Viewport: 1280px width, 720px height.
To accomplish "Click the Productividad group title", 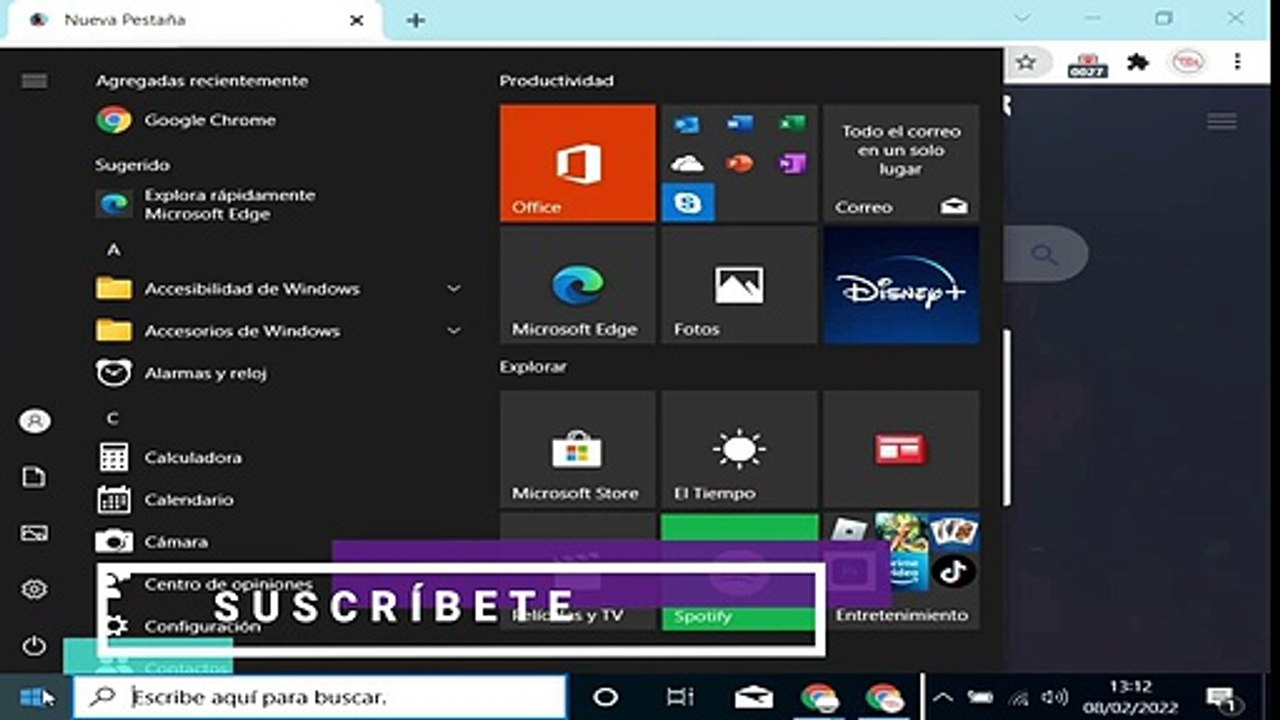I will pyautogui.click(x=557, y=81).
